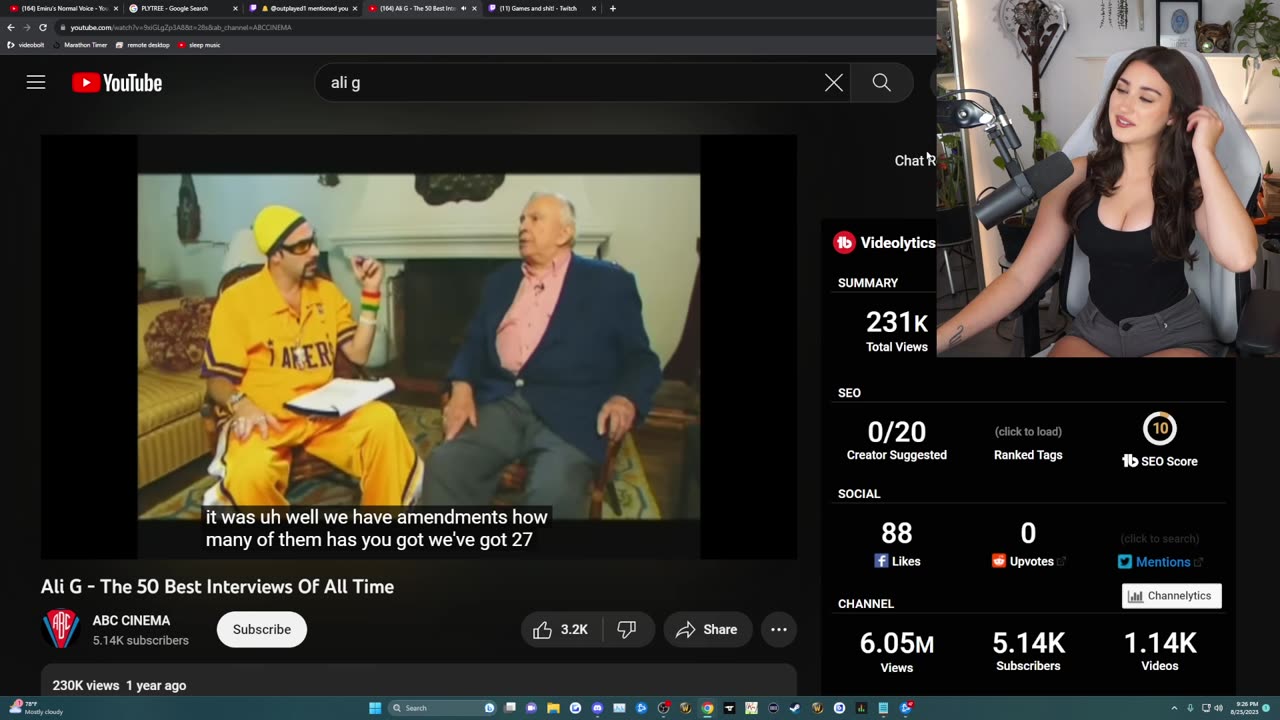Image resolution: width=1280 pixels, height=720 pixels.
Task: Click the video player to pause
Action: (x=418, y=345)
